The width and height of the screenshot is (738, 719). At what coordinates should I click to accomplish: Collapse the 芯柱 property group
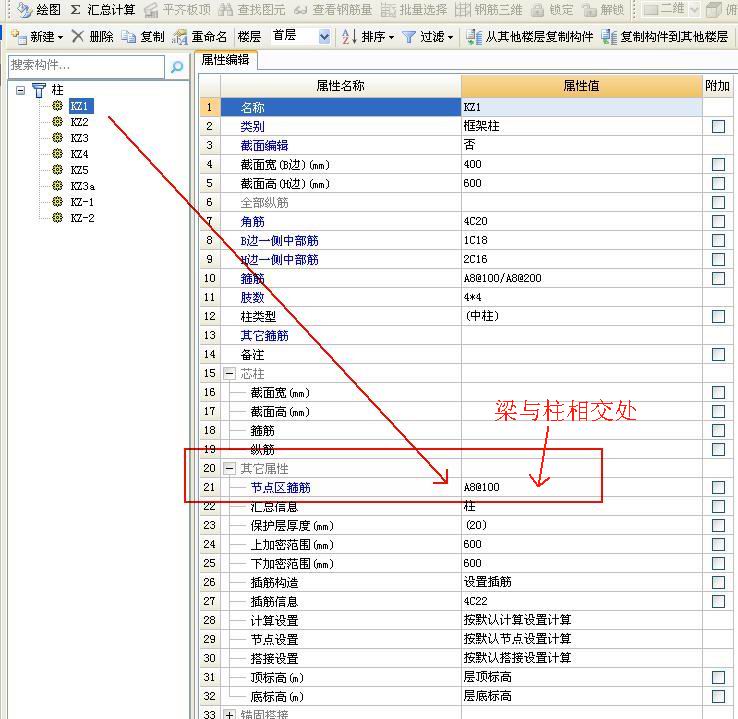(229, 374)
